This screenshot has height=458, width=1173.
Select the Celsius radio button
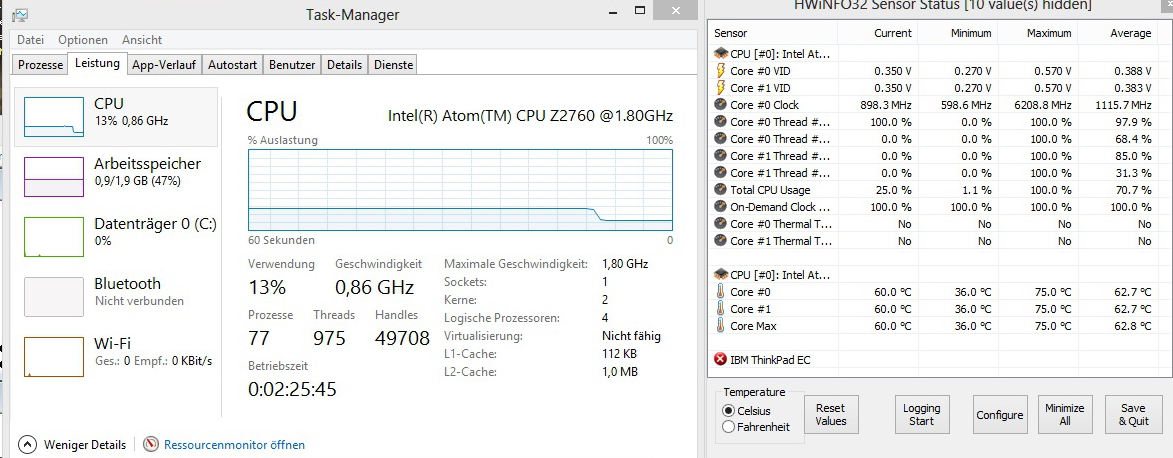pyautogui.click(x=728, y=411)
